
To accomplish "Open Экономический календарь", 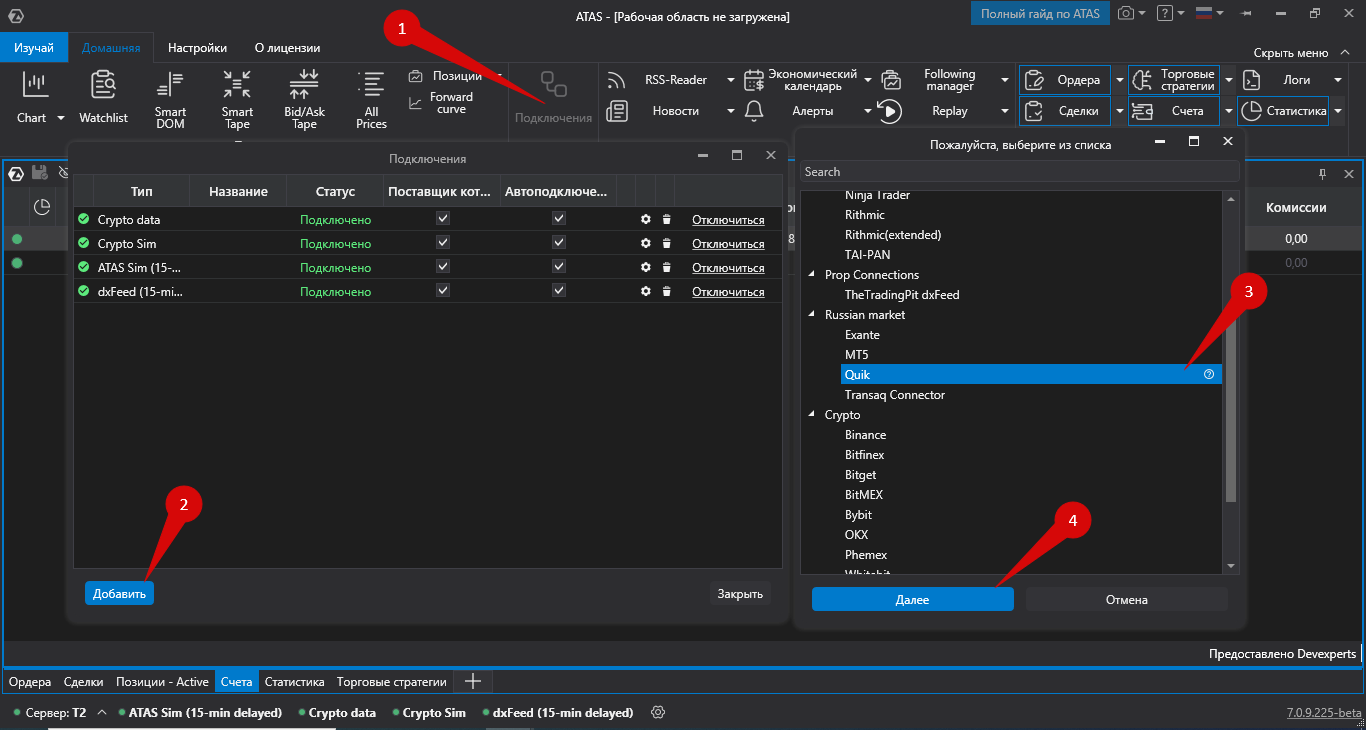I will click(801, 80).
